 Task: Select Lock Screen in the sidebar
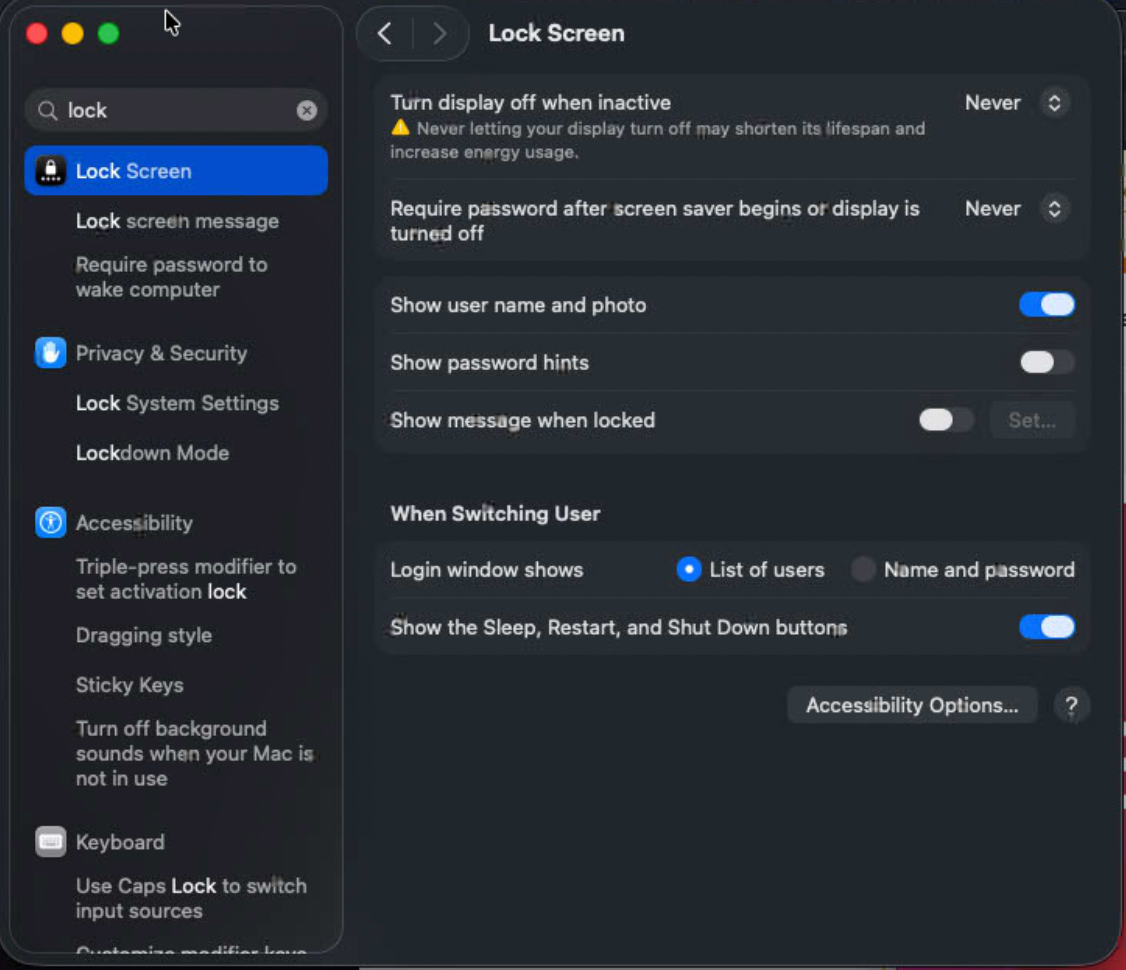[176, 171]
